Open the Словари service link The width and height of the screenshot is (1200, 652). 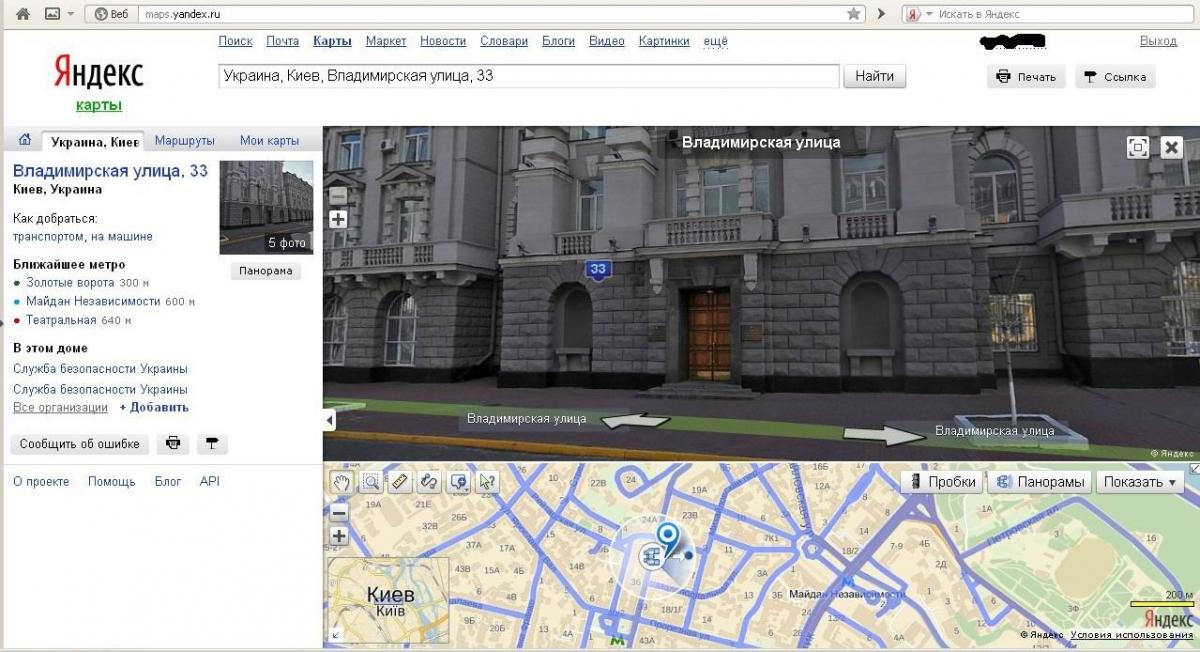coord(504,41)
